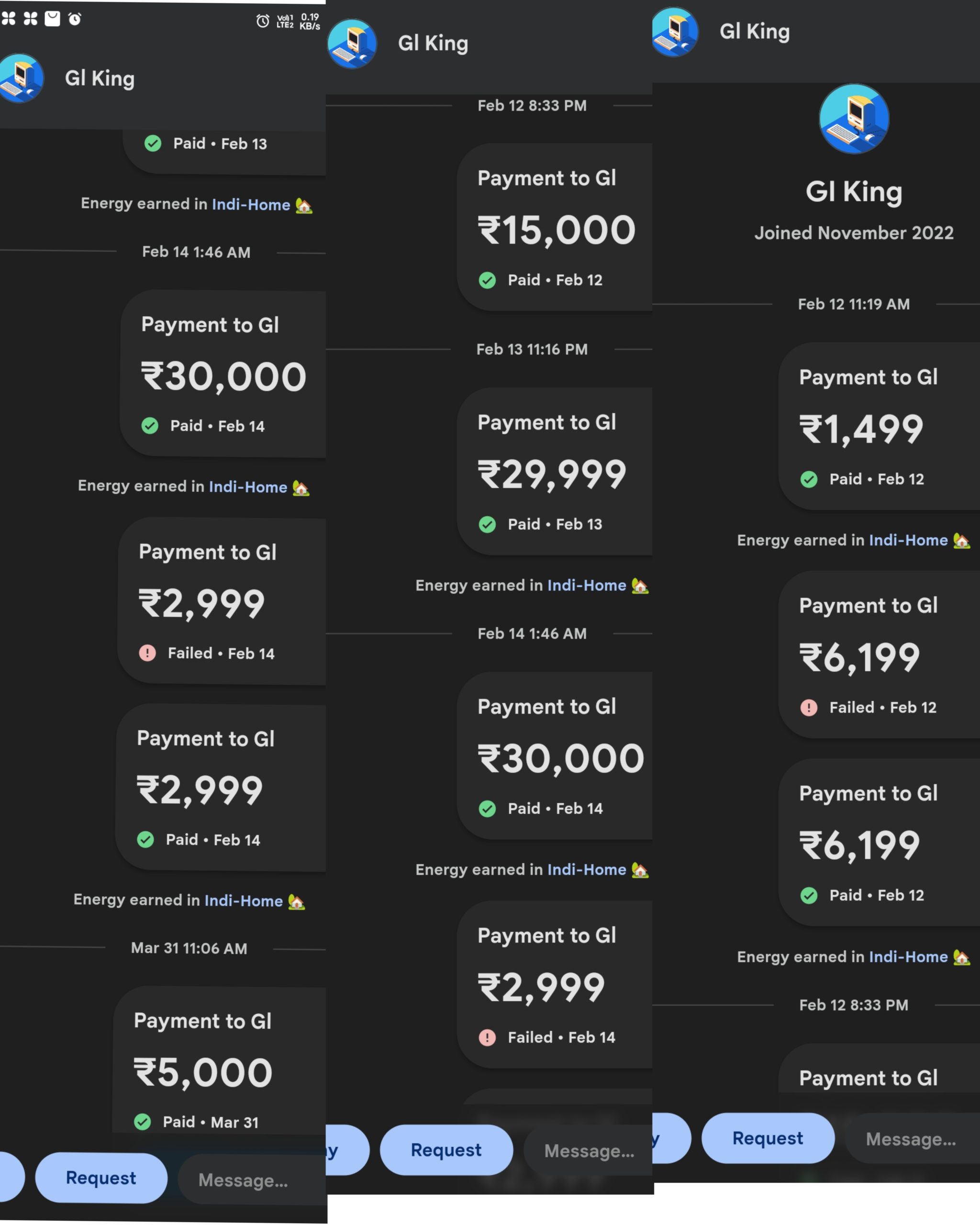Tap the large GI King name heading
Viewport: 980px width, 1225px height.
point(853,192)
